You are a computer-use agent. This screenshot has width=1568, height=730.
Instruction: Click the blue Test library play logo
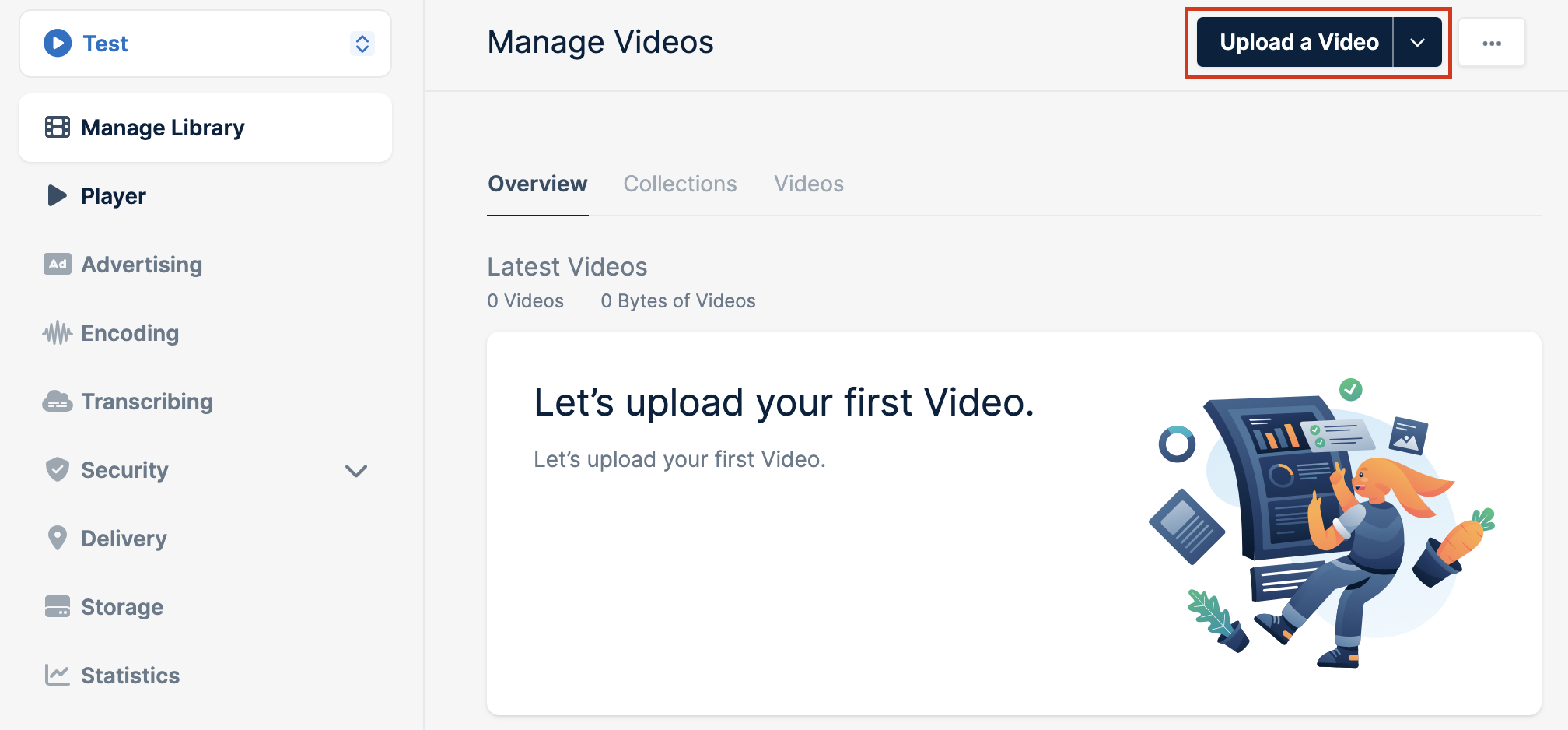[58, 43]
